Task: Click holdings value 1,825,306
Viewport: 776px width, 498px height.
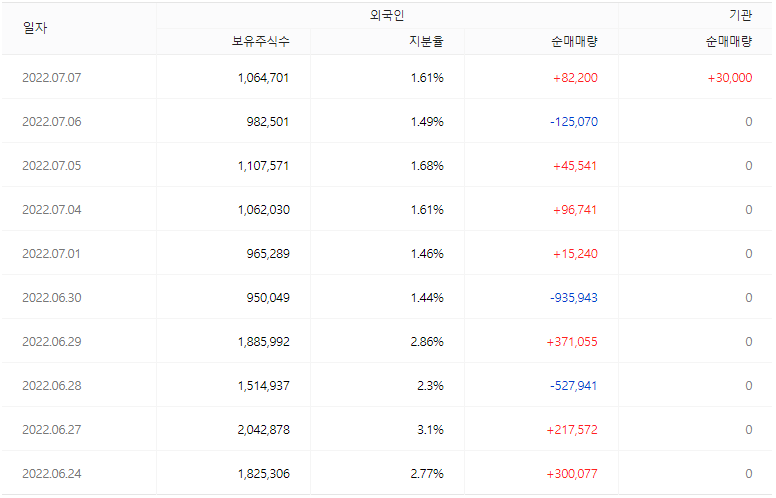Action: click(264, 474)
